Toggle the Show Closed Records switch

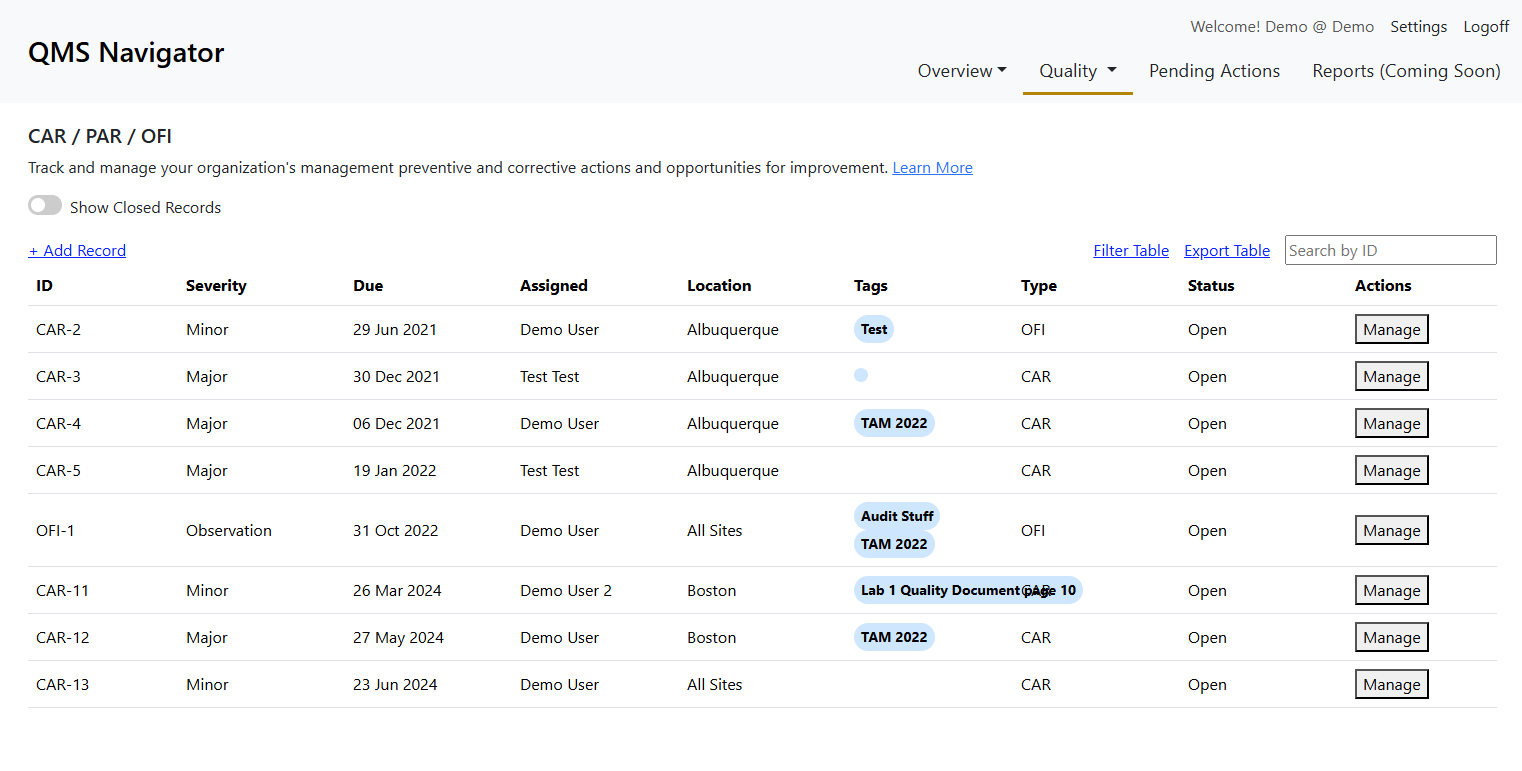tap(45, 206)
